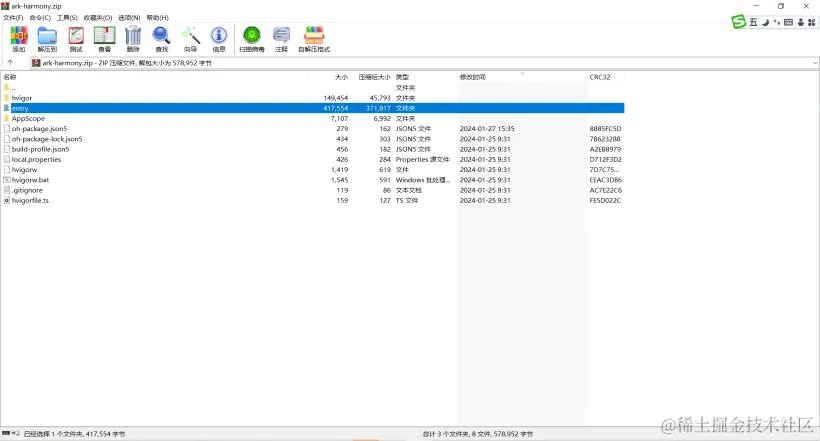Select the AppScope folder row
The height and width of the screenshot is (441, 820).
(313, 118)
